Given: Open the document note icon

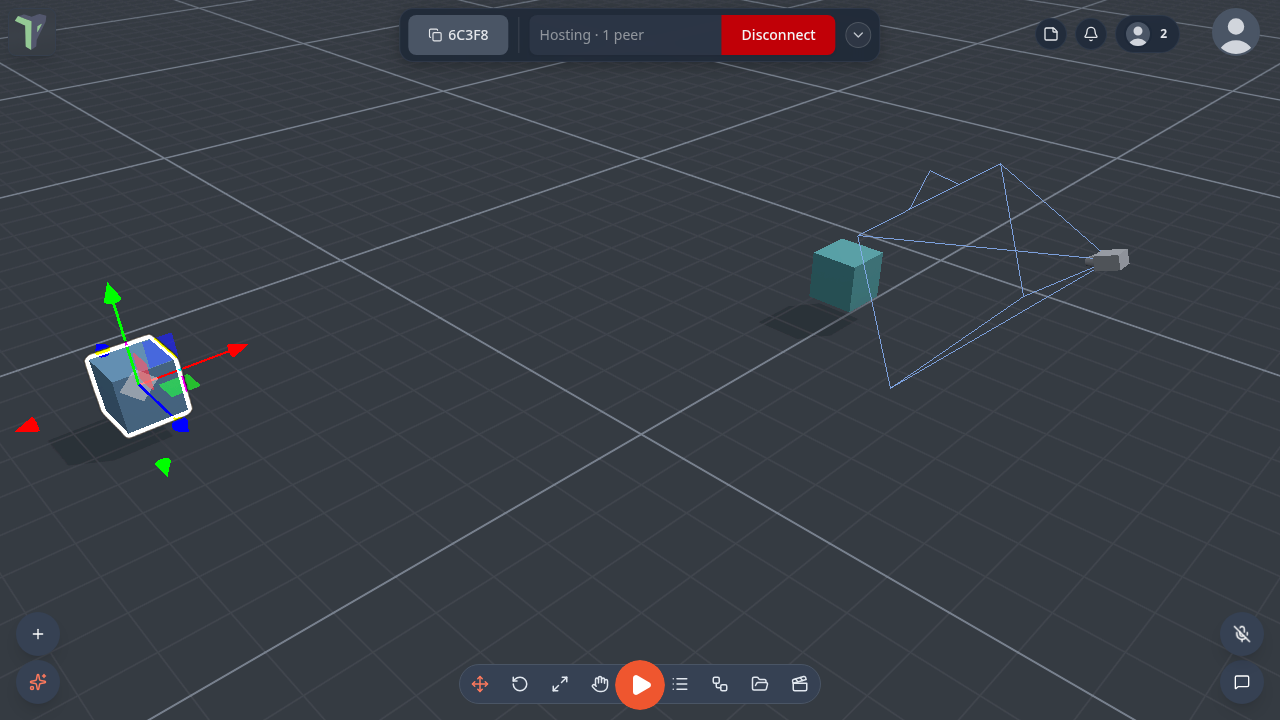Looking at the screenshot, I should coord(1051,34).
